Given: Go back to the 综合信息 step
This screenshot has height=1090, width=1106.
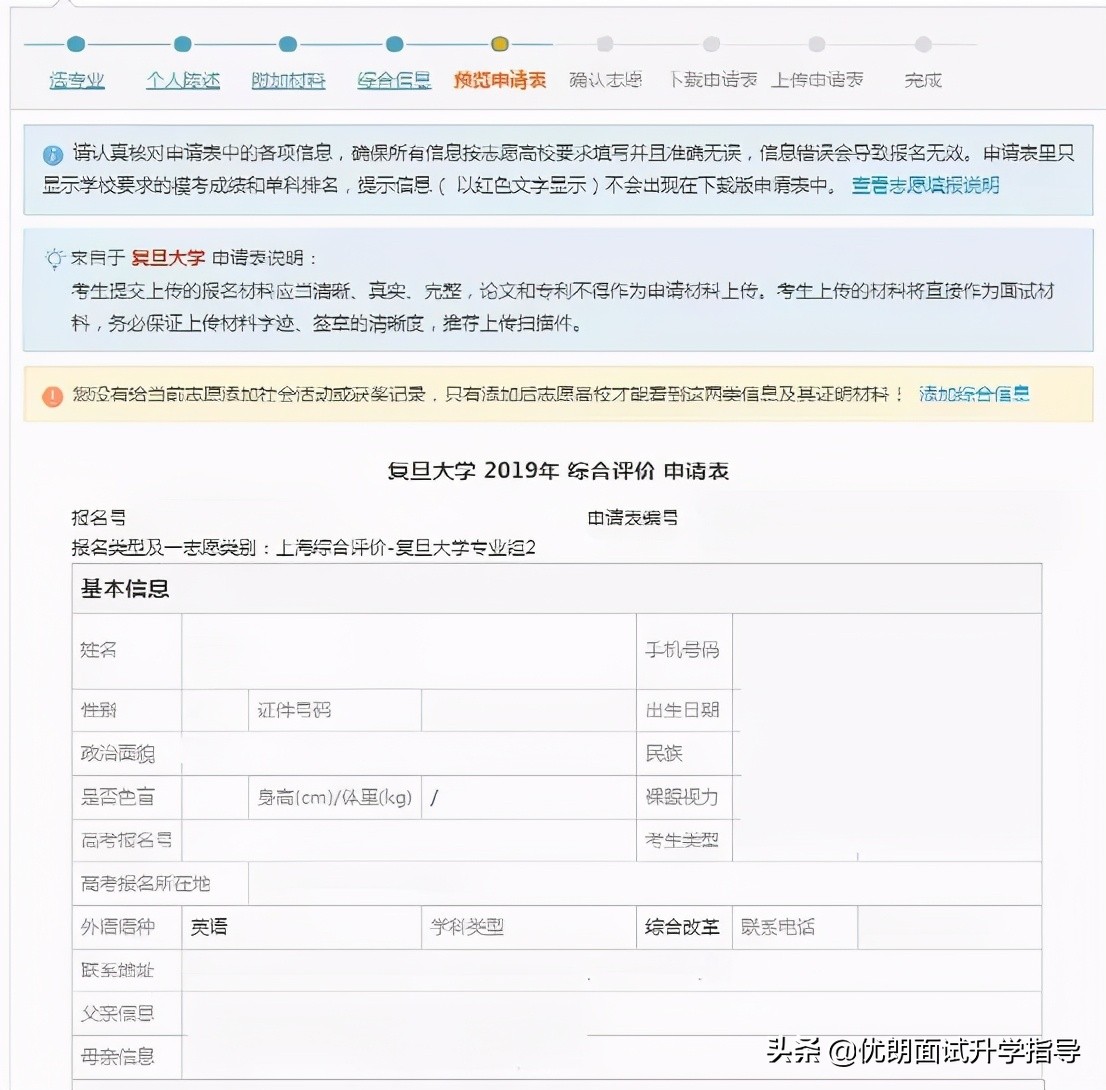Looking at the screenshot, I should pyautogui.click(x=394, y=80).
